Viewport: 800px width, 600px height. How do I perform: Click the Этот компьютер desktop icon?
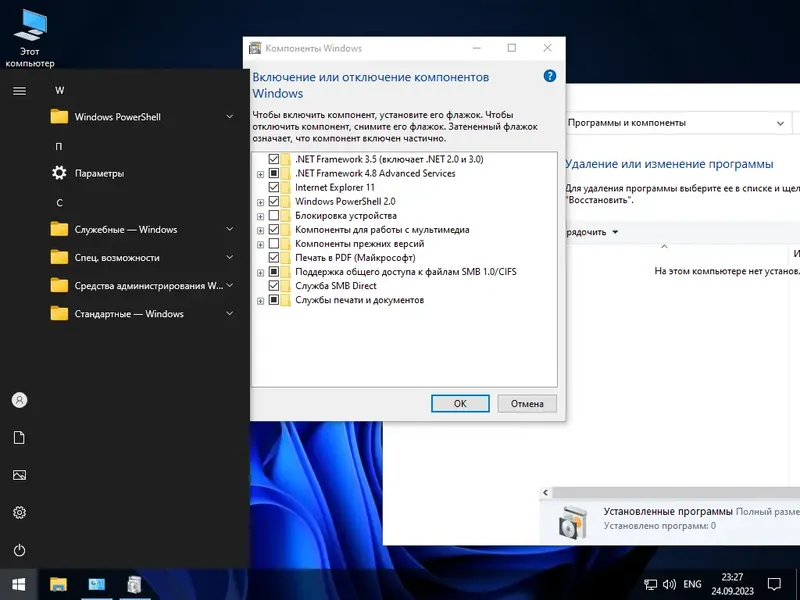tap(30, 25)
